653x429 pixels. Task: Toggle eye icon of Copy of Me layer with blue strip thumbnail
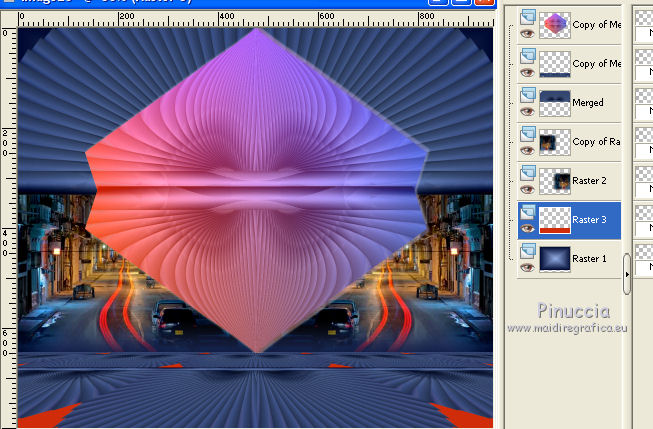(528, 72)
